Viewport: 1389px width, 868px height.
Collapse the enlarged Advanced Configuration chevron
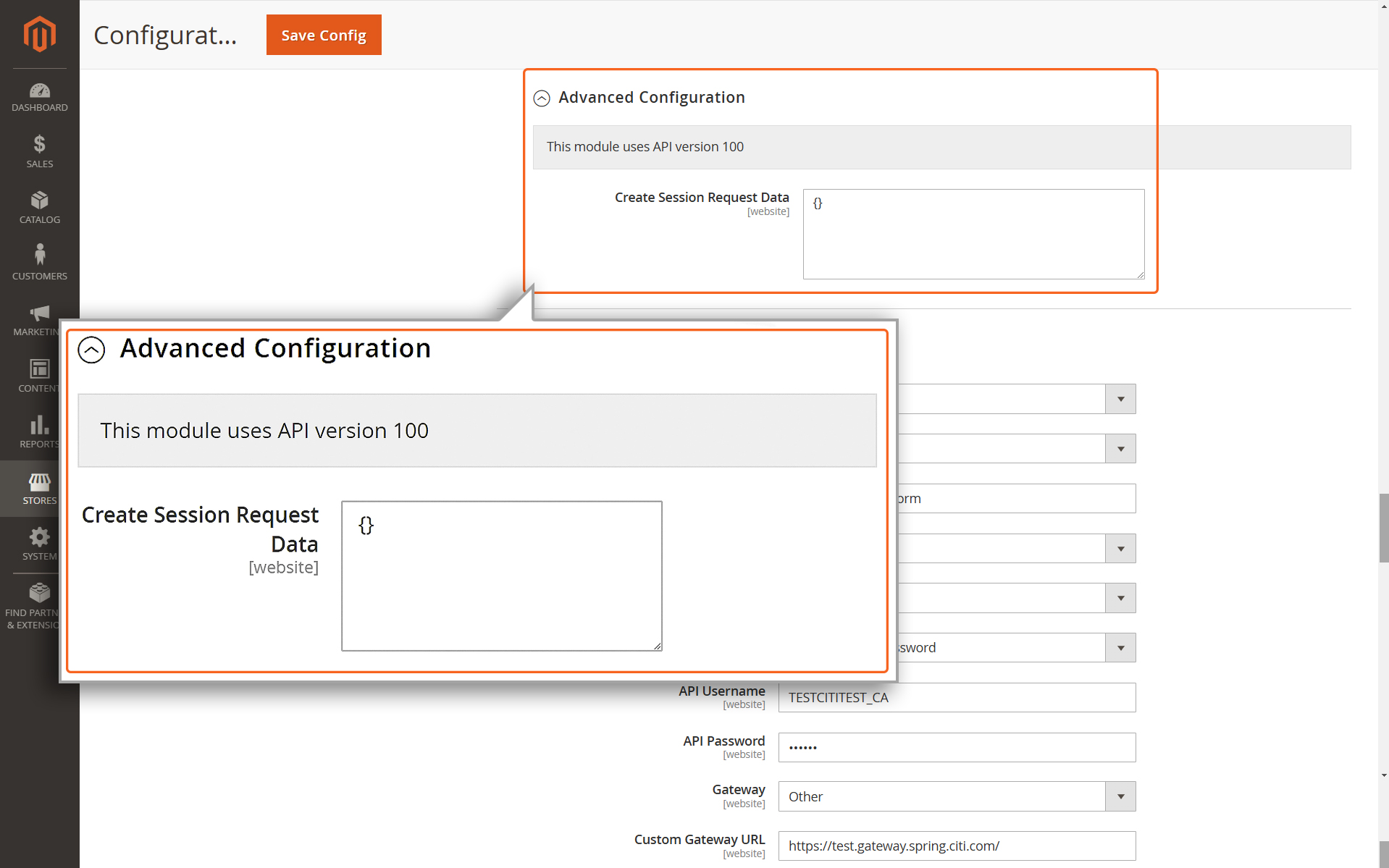[91, 350]
